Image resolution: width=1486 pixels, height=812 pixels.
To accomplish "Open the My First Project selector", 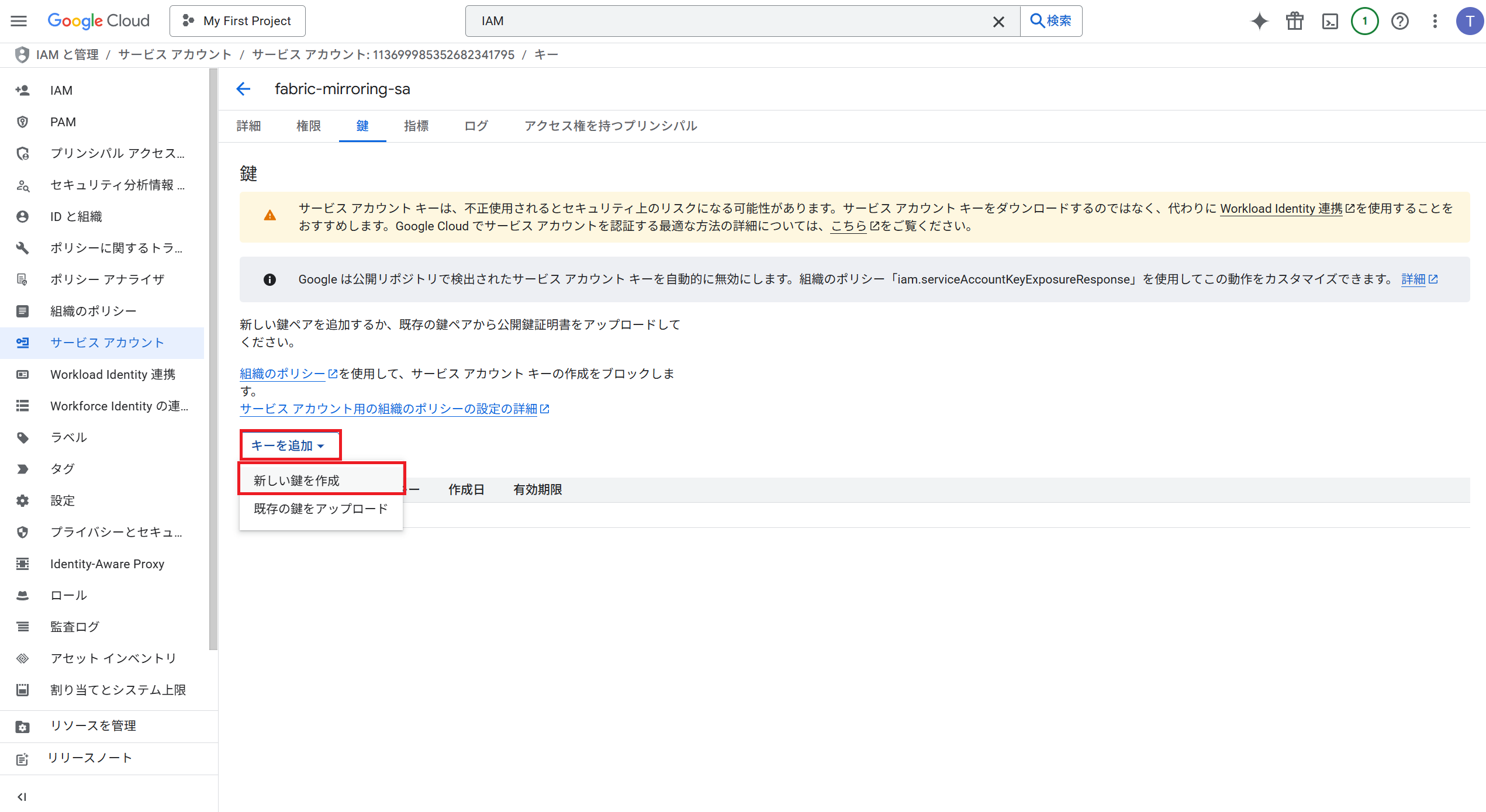I will [237, 21].
